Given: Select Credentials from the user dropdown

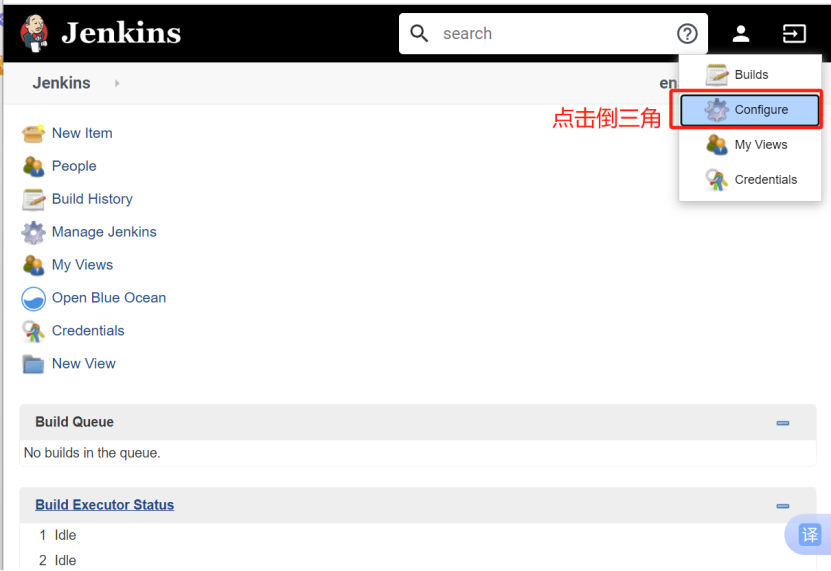Looking at the screenshot, I should pos(750,180).
